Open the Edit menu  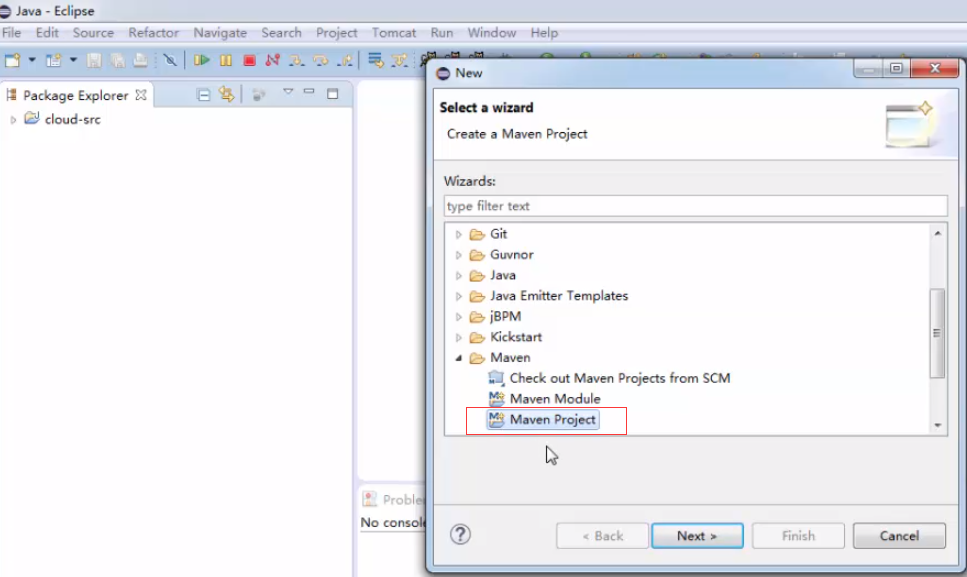pos(47,33)
